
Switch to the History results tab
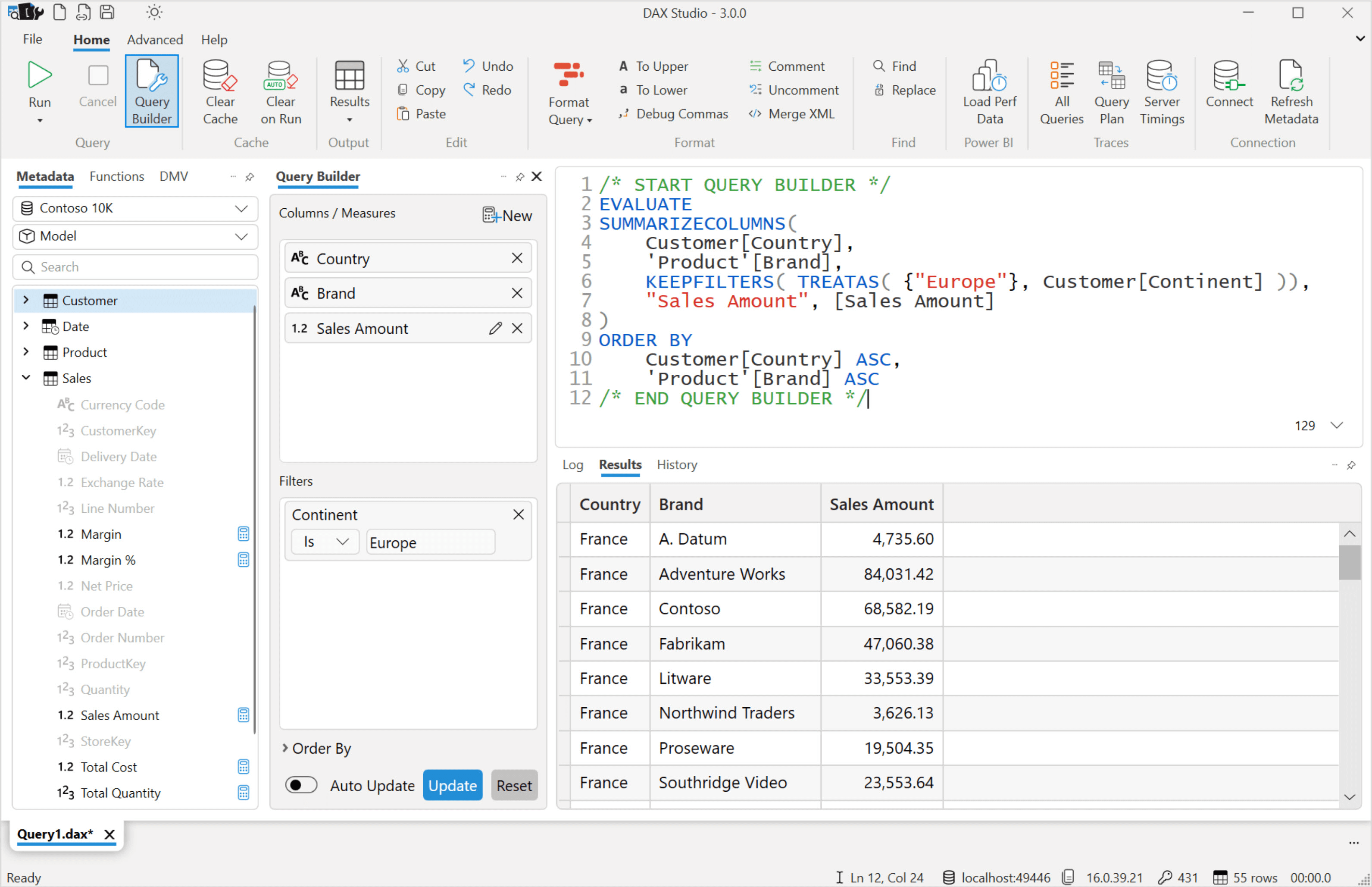coord(675,464)
